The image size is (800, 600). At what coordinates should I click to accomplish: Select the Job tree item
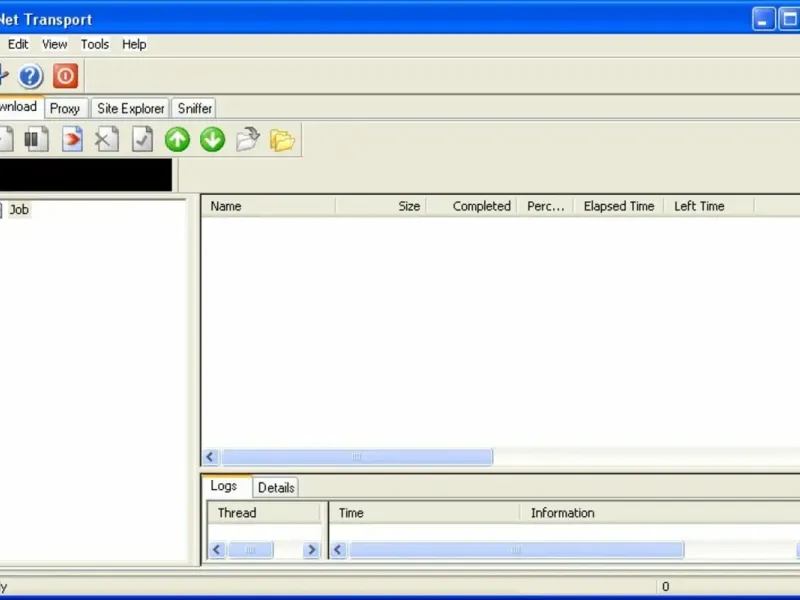(x=19, y=210)
